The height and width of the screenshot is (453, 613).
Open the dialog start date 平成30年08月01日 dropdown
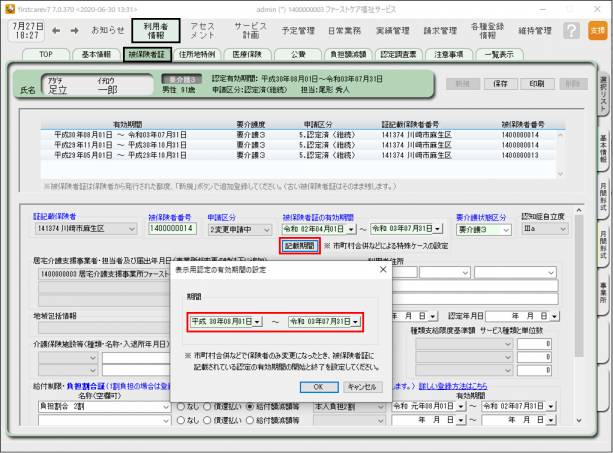[257, 322]
